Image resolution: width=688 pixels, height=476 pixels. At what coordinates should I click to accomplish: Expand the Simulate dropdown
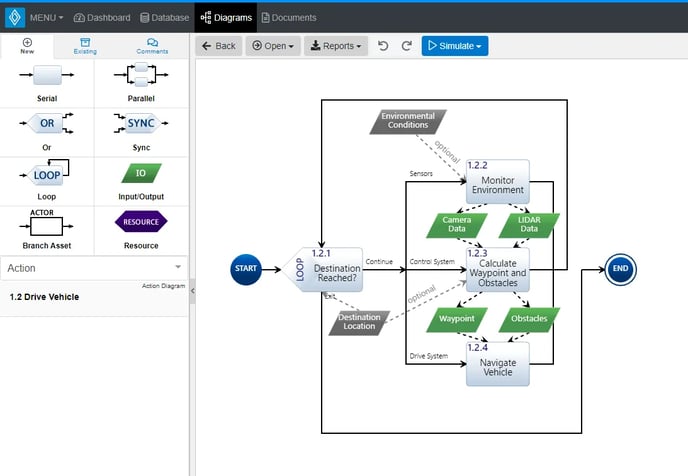(454, 46)
